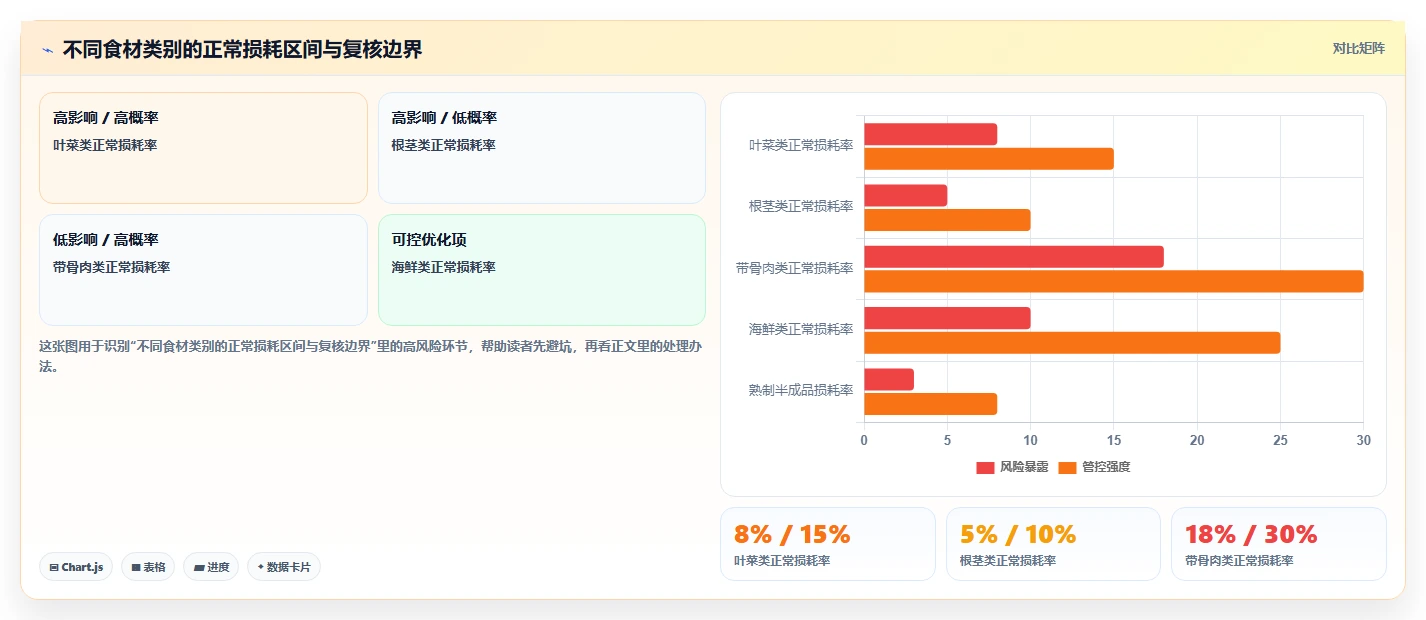Click the sparkle icon in 数据卡片 chip
The width and height of the screenshot is (1426, 620).
click(x=261, y=567)
